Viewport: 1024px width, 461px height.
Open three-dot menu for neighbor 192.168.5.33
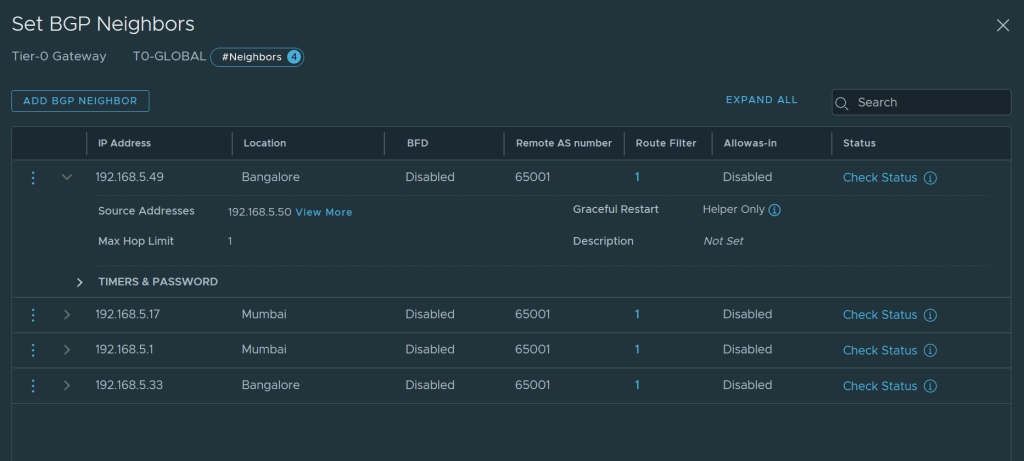[x=33, y=386]
